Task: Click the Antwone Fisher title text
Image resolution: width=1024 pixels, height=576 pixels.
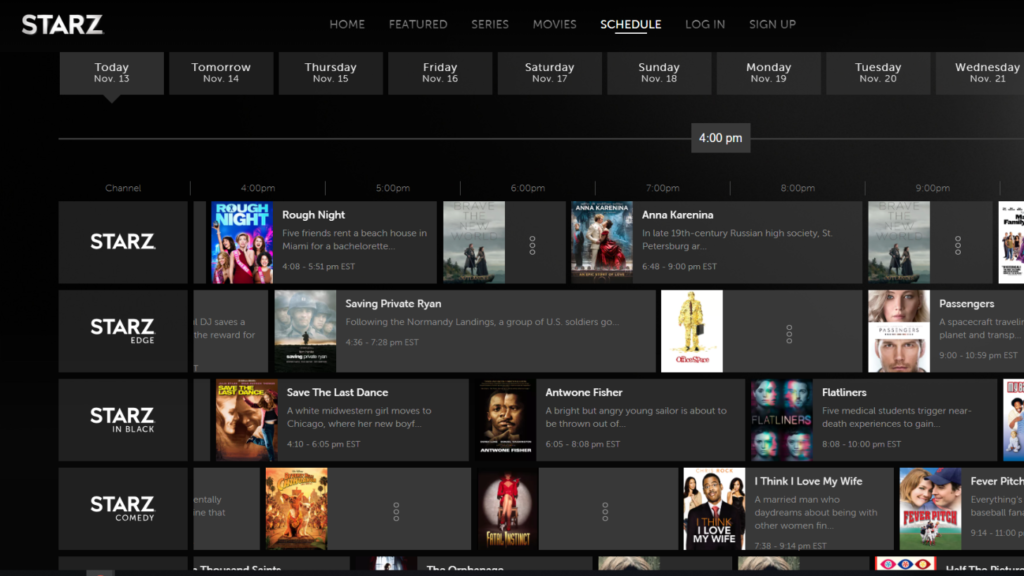Action: (x=584, y=392)
